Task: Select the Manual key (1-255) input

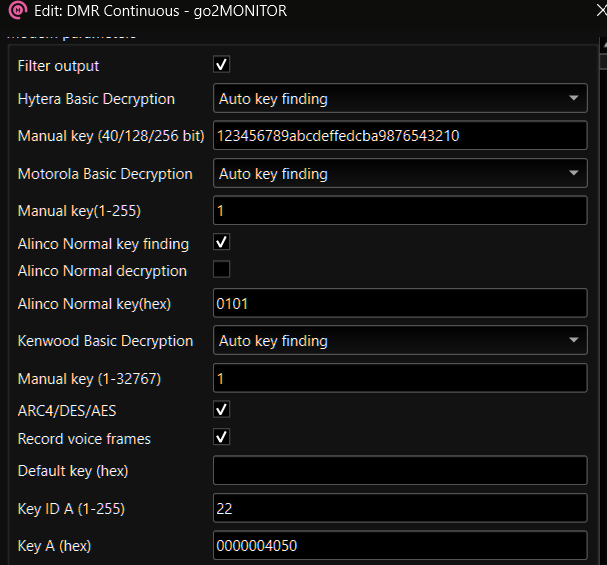Action: pyautogui.click(x=400, y=211)
